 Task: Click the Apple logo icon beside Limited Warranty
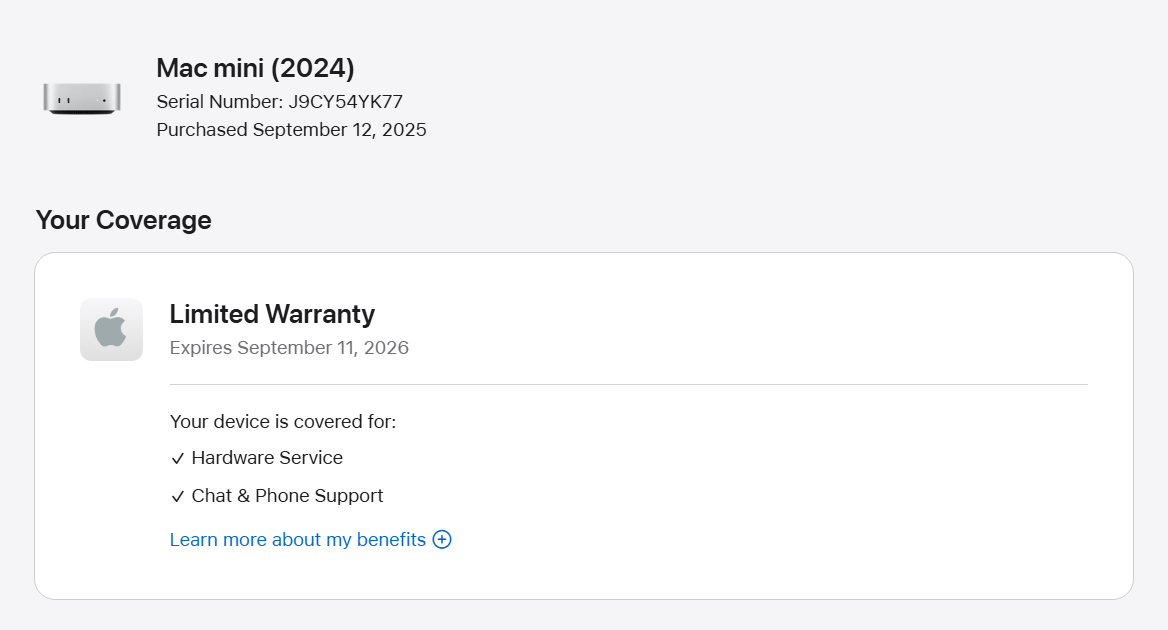tap(112, 329)
